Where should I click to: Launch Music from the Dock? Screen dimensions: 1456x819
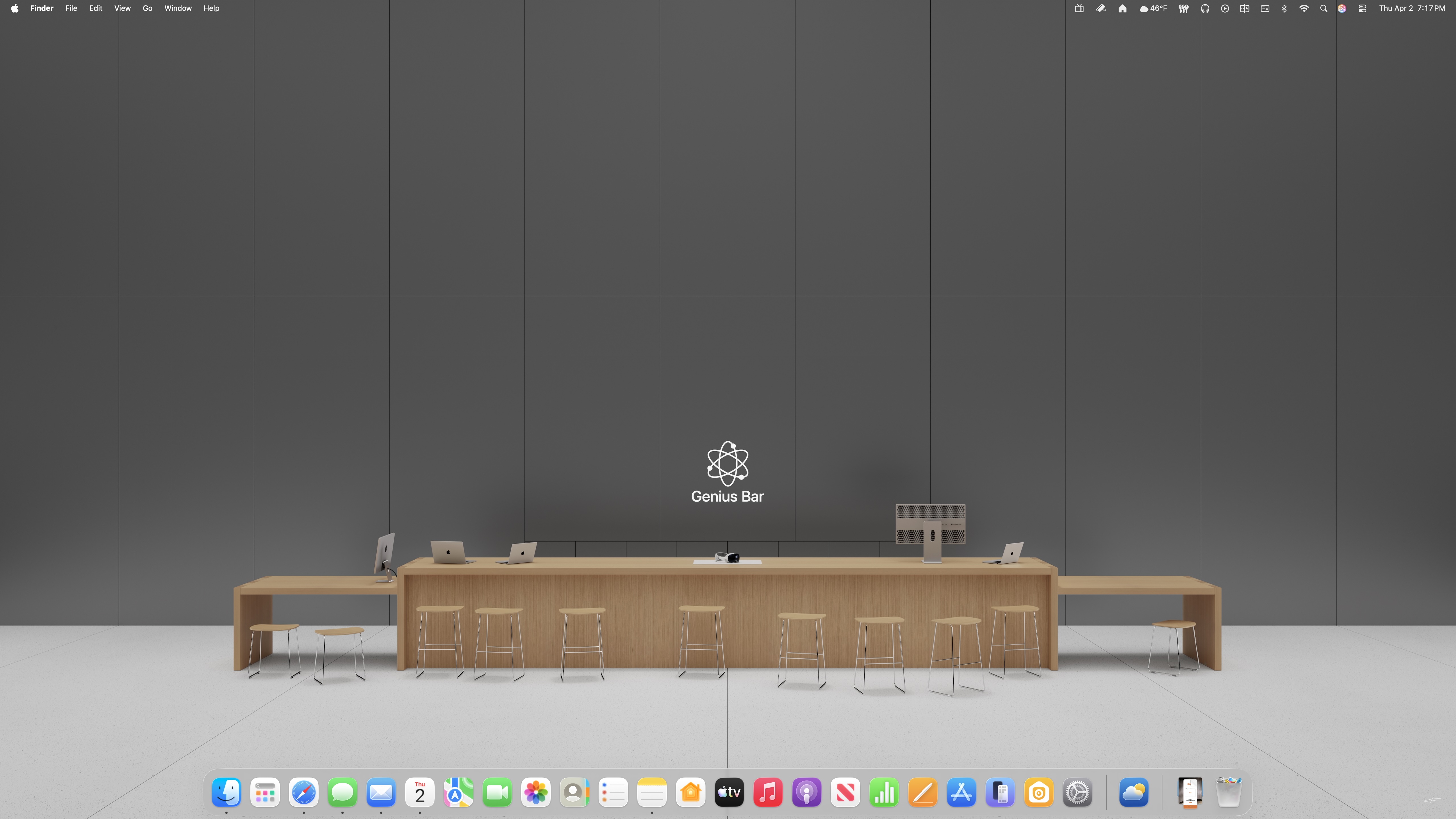[x=768, y=793]
